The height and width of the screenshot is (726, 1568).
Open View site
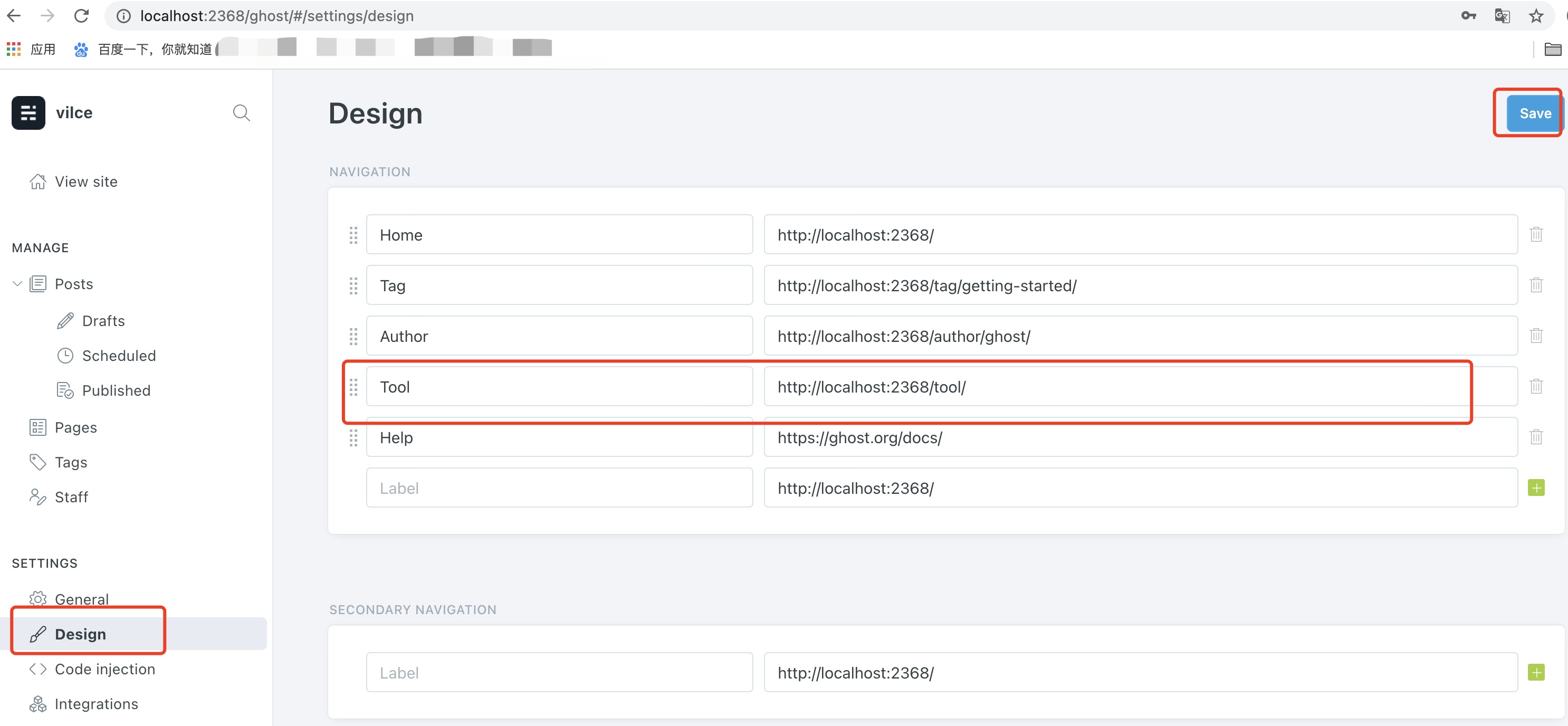[x=86, y=181]
